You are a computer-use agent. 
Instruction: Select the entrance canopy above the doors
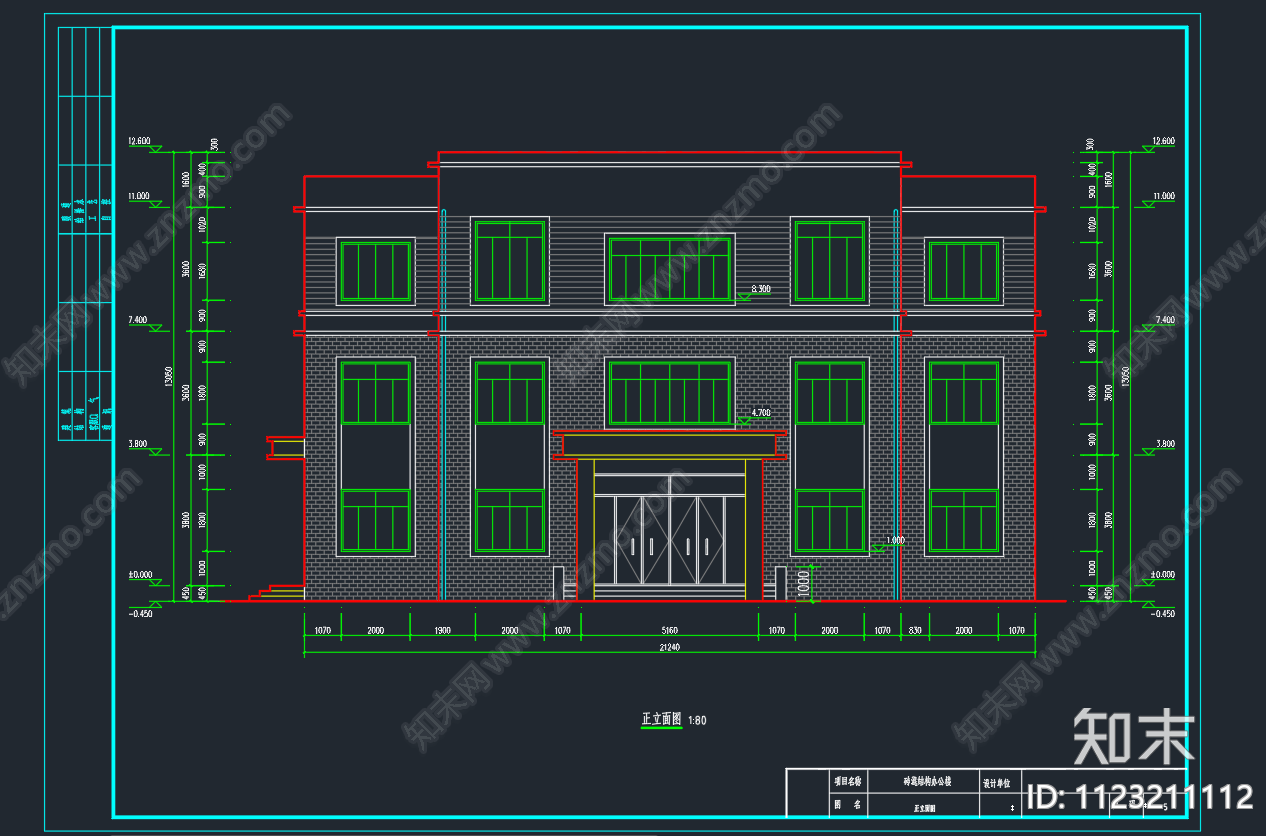[669, 445]
